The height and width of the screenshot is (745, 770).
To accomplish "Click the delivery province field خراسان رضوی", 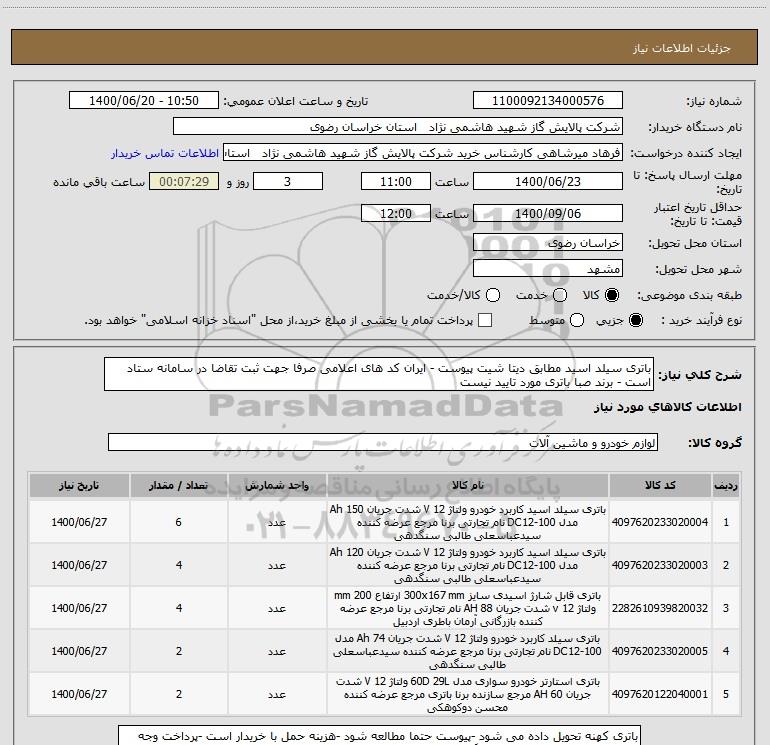I will 546,243.
